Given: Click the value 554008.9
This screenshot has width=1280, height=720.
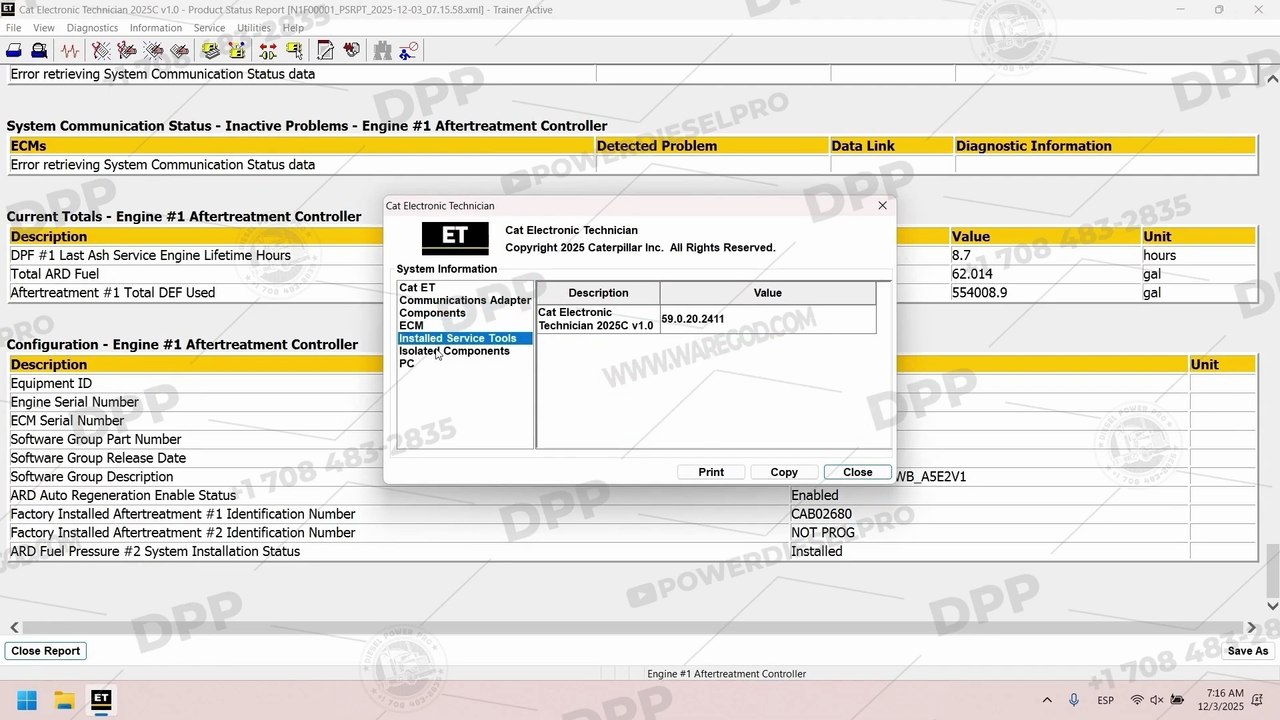Looking at the screenshot, I should [980, 293].
